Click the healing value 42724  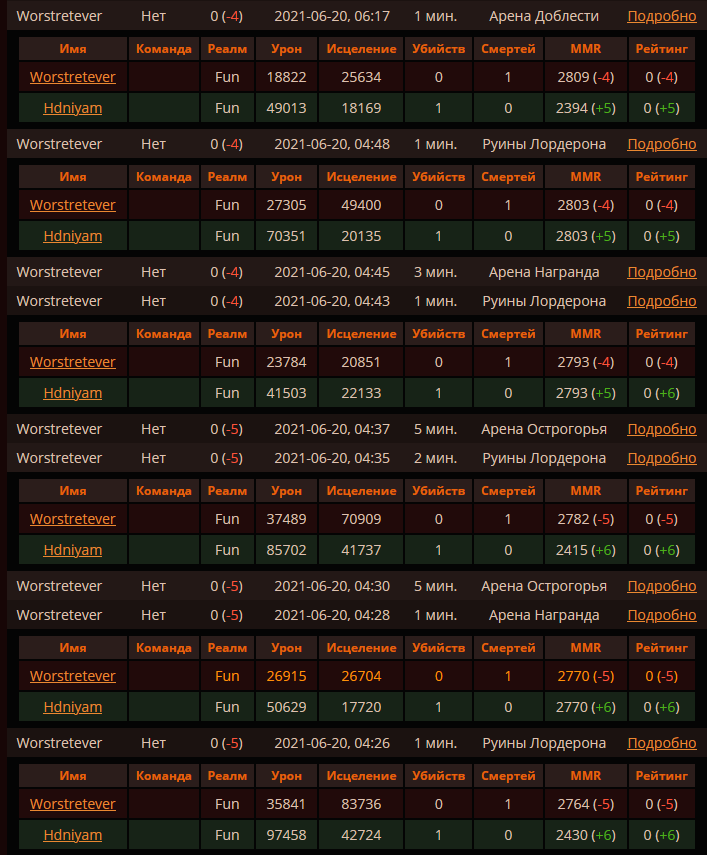[x=361, y=836]
